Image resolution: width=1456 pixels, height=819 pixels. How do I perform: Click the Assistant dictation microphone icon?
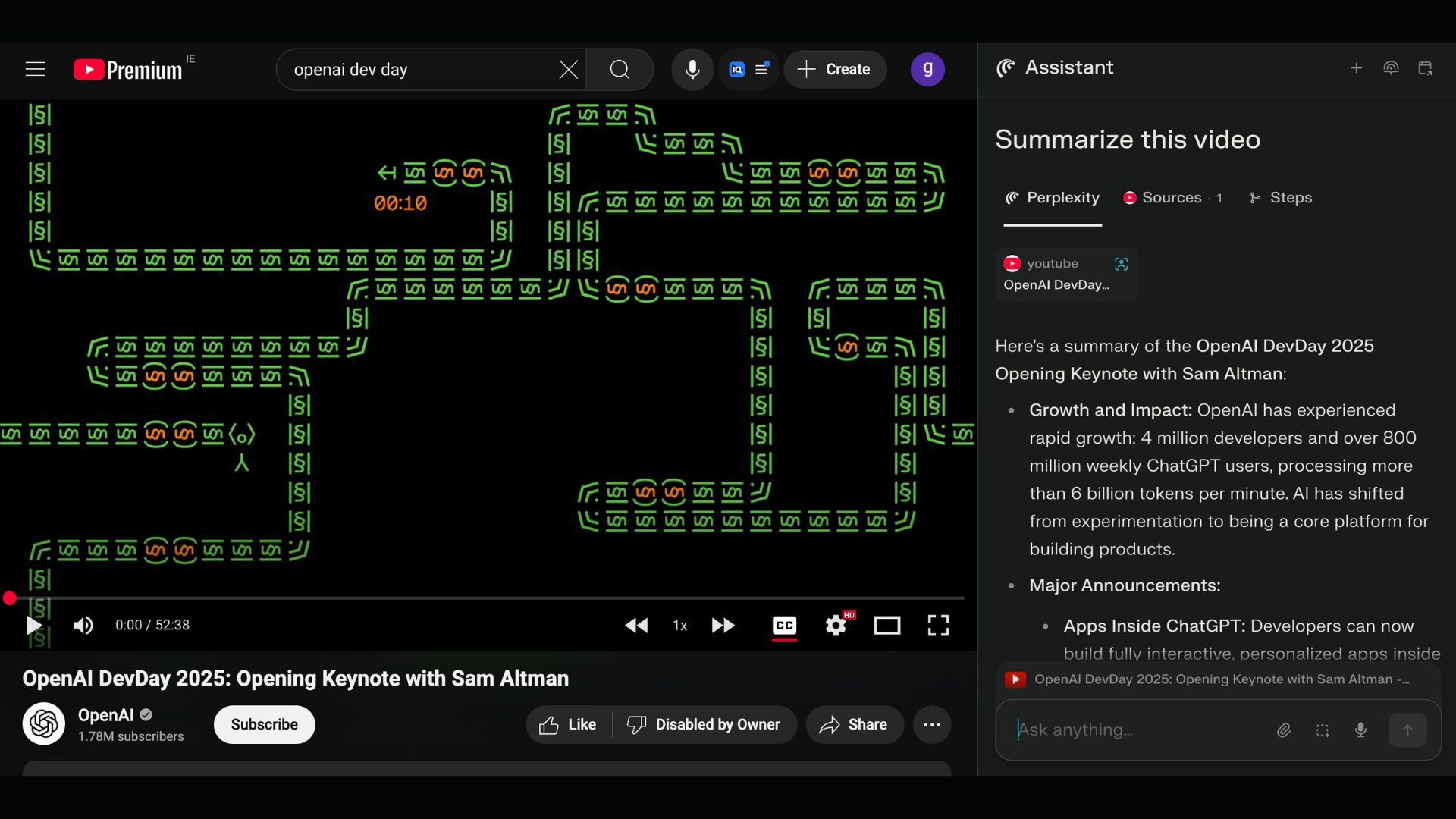pyautogui.click(x=1360, y=730)
